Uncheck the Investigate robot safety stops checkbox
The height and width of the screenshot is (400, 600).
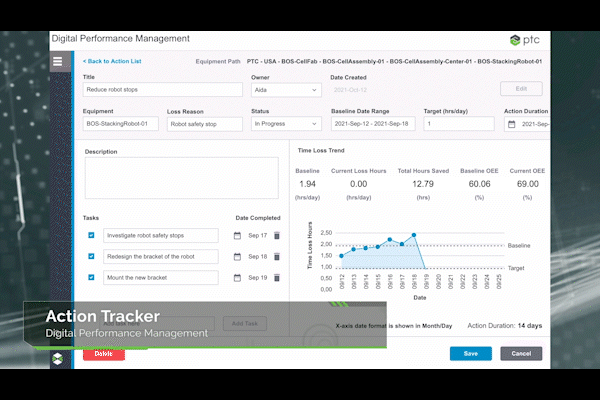coord(91,235)
